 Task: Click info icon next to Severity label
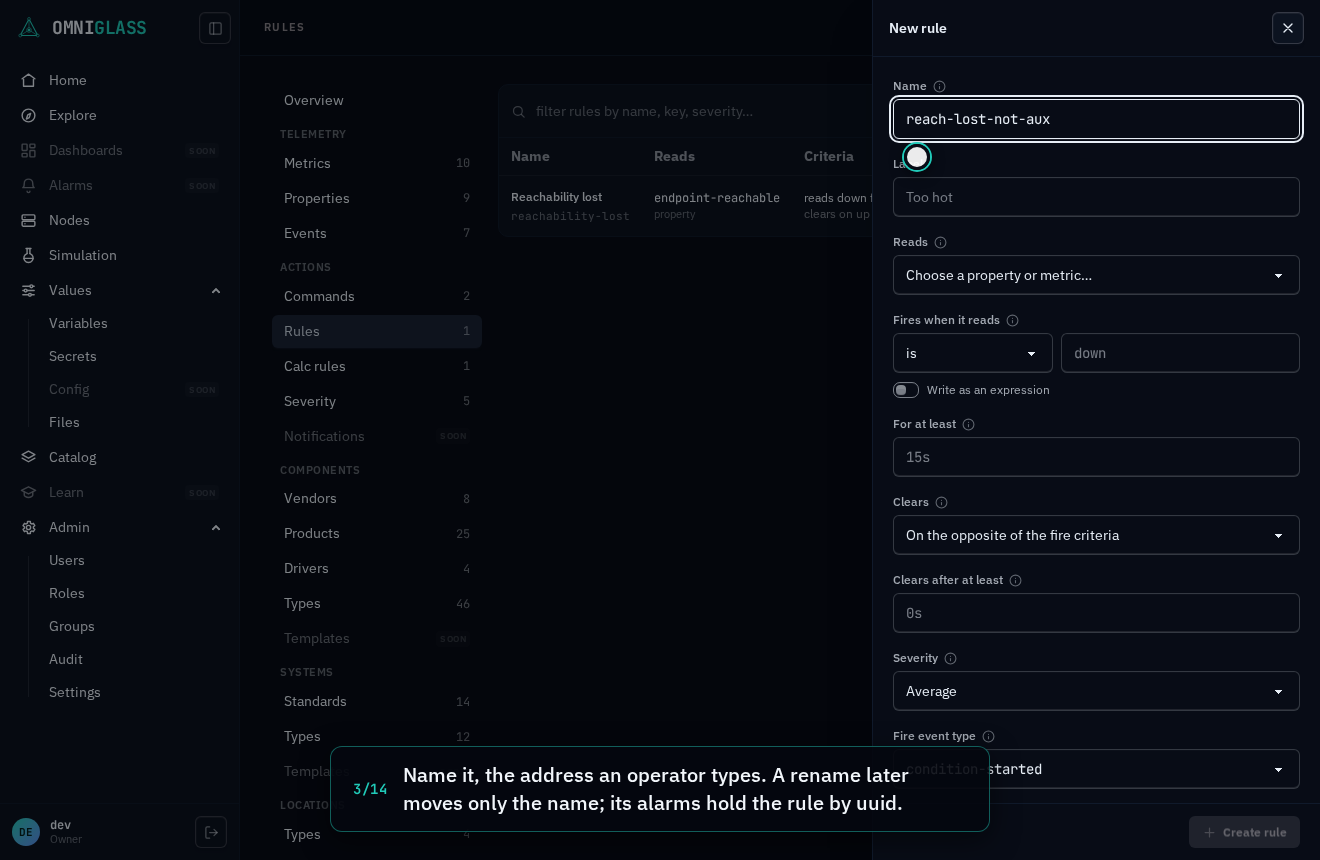[950, 658]
